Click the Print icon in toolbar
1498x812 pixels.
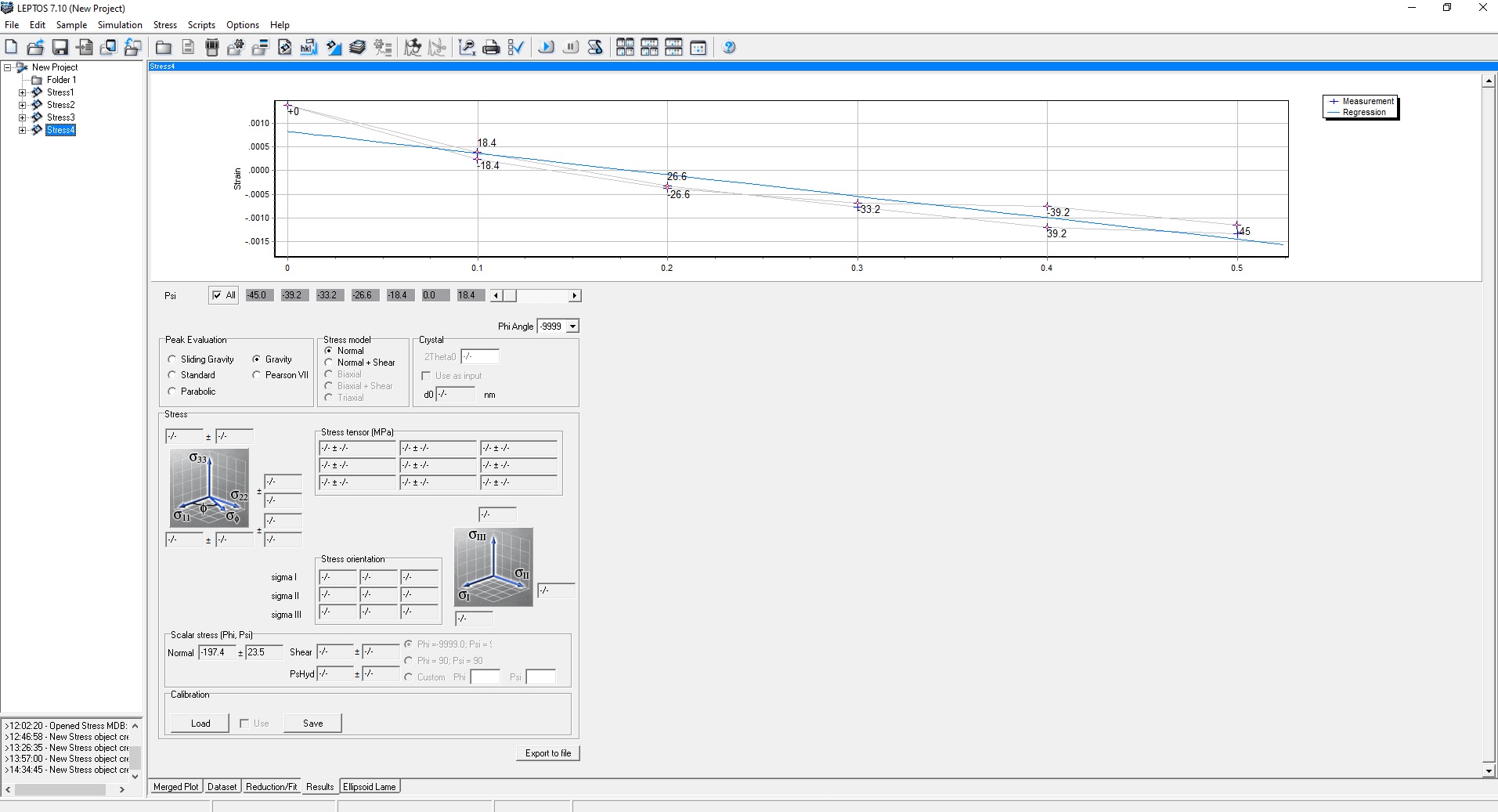pyautogui.click(x=491, y=48)
